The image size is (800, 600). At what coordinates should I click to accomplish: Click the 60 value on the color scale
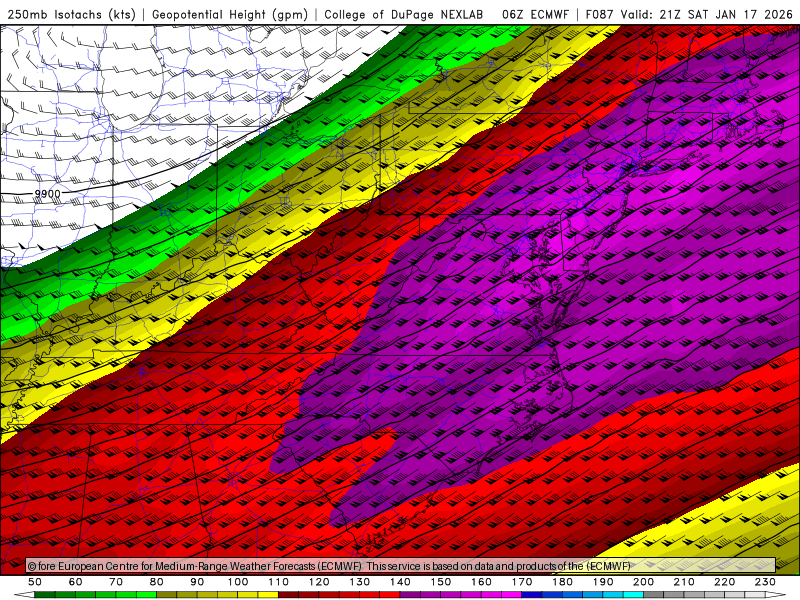tap(76, 582)
